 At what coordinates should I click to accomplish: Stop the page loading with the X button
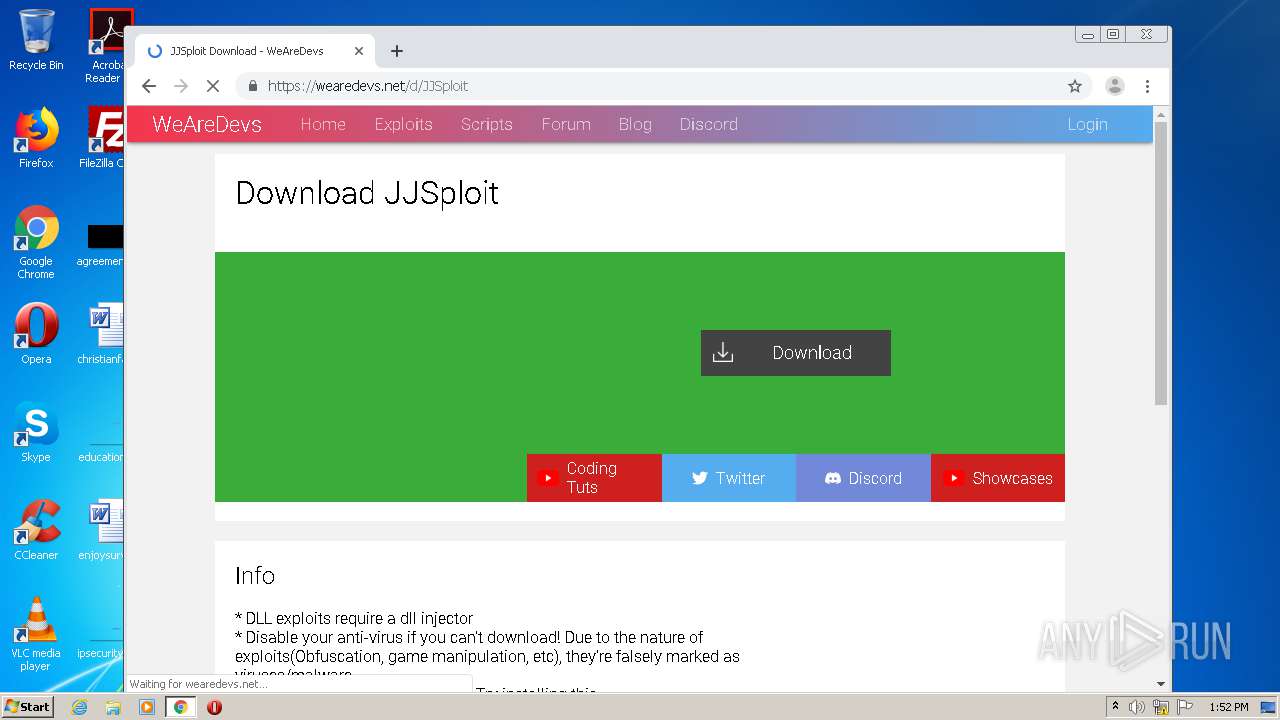coord(213,86)
